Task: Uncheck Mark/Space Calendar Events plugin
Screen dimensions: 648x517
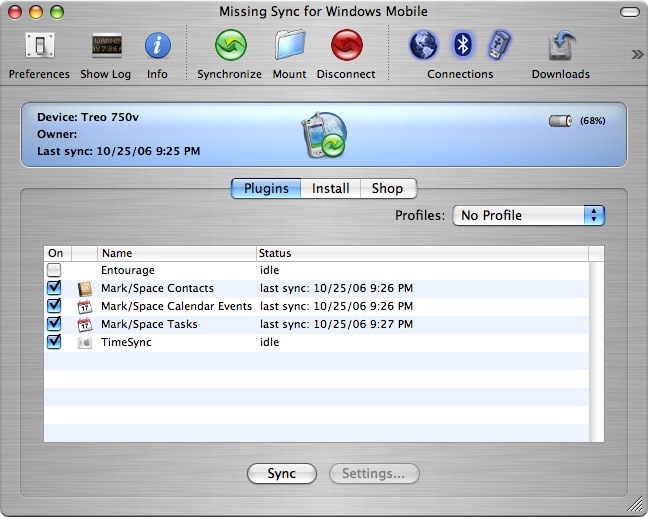Action: tap(54, 306)
